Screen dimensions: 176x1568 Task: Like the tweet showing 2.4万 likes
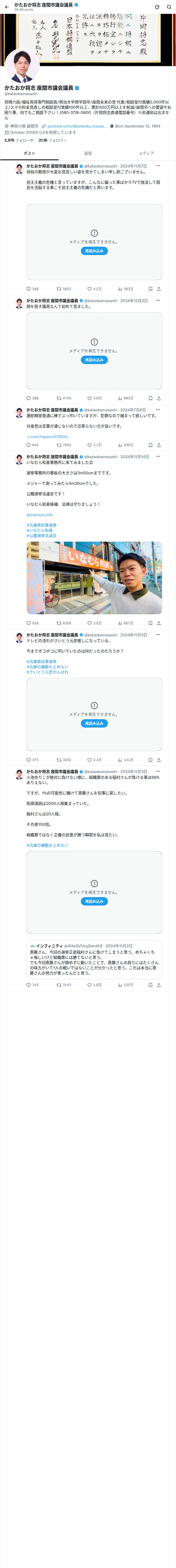pyautogui.click(x=95, y=760)
